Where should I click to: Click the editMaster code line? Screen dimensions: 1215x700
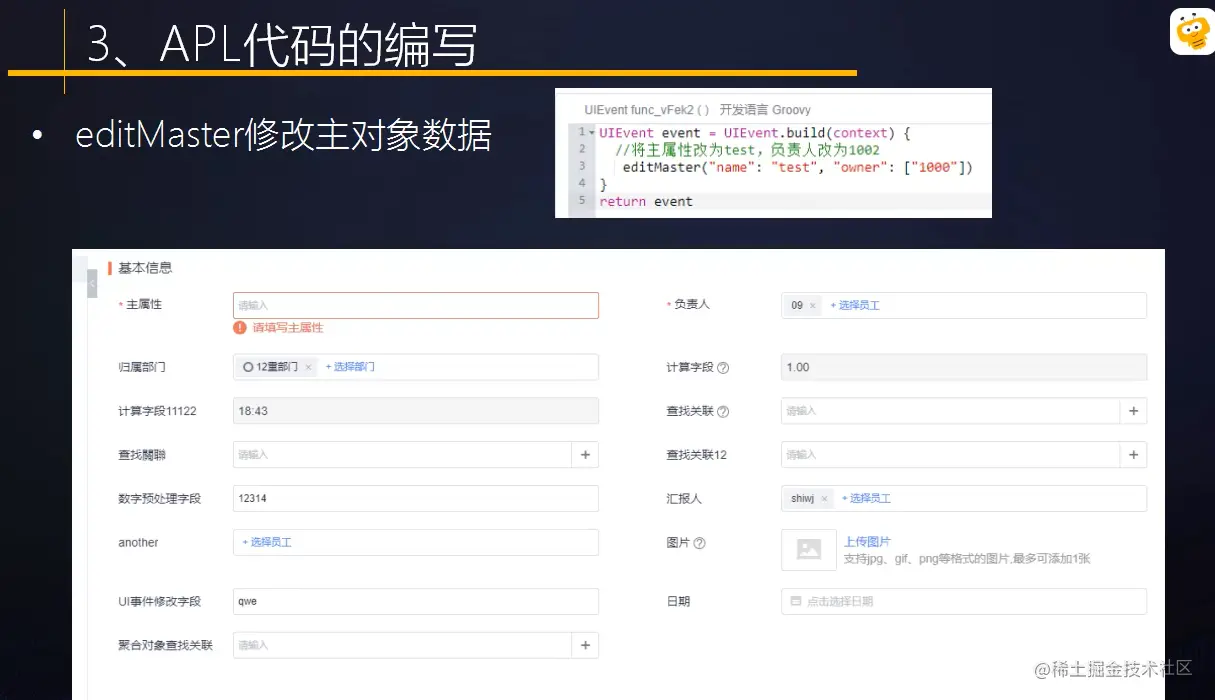[797, 167]
